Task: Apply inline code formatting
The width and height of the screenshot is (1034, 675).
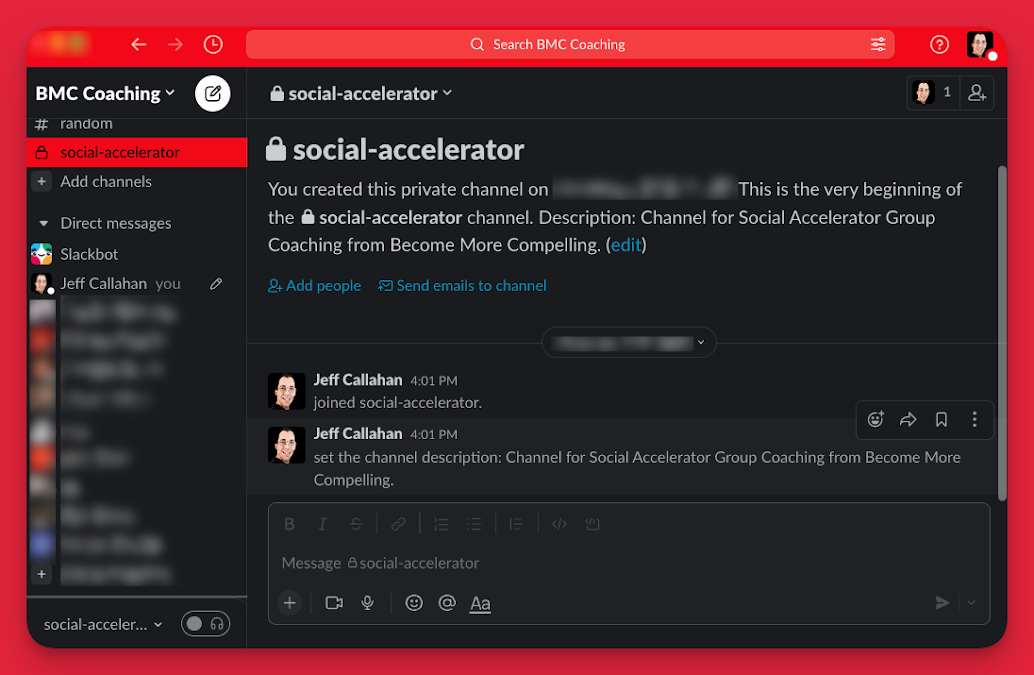Action: (559, 524)
